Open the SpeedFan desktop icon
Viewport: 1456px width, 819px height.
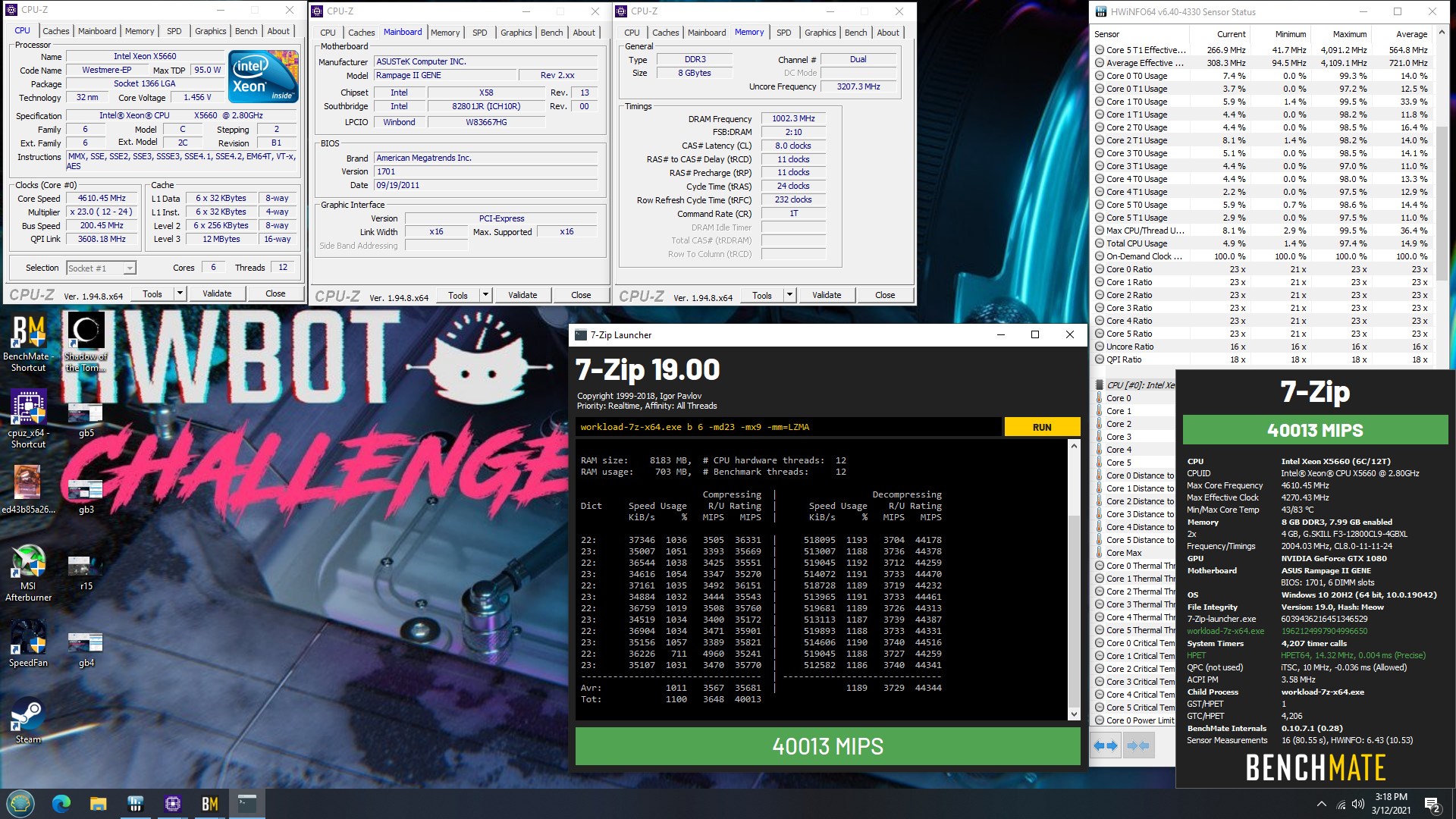pos(28,643)
